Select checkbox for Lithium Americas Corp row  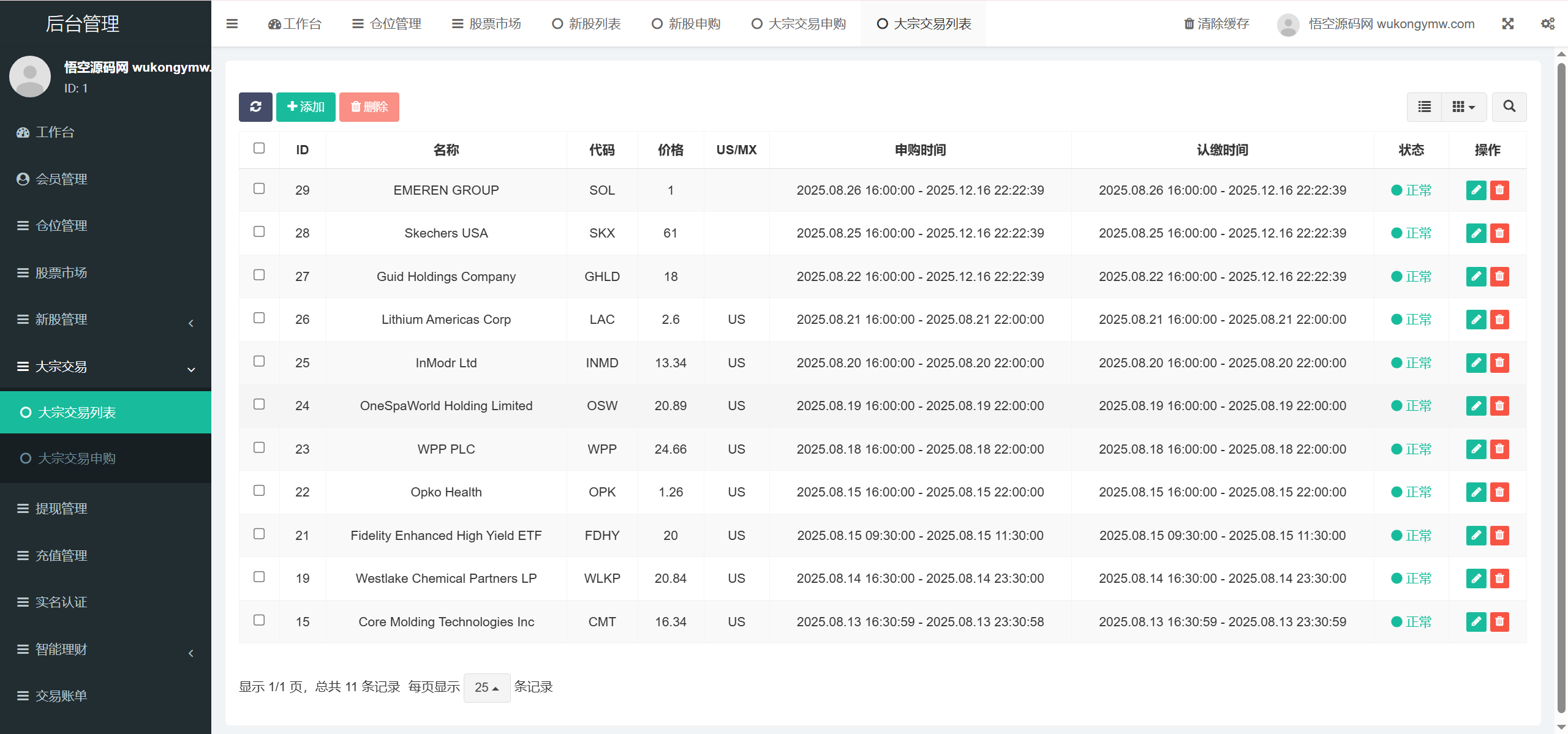[259, 318]
